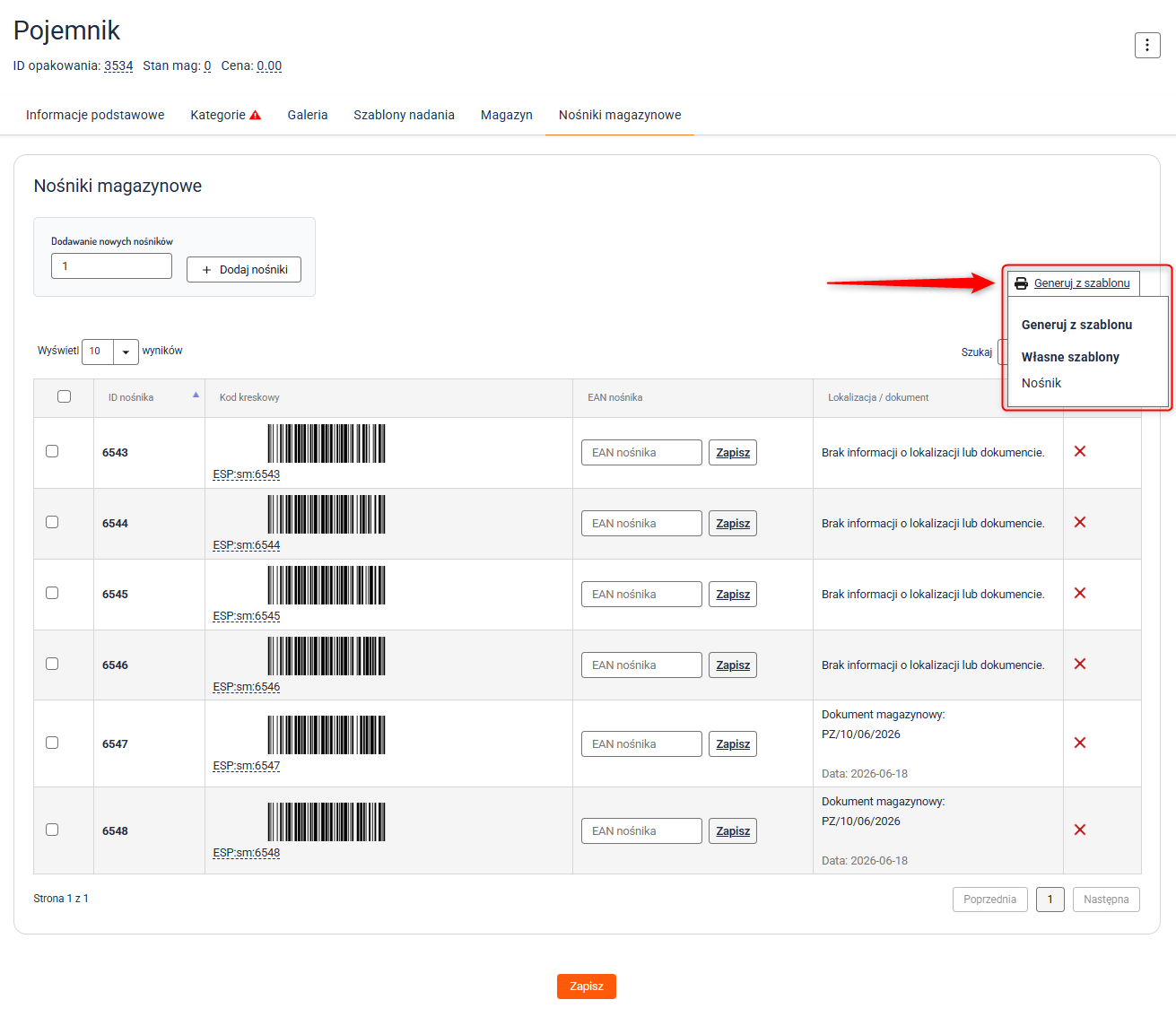Delete carrier 6546 with red X
The image size is (1176, 1017).
pos(1080,664)
